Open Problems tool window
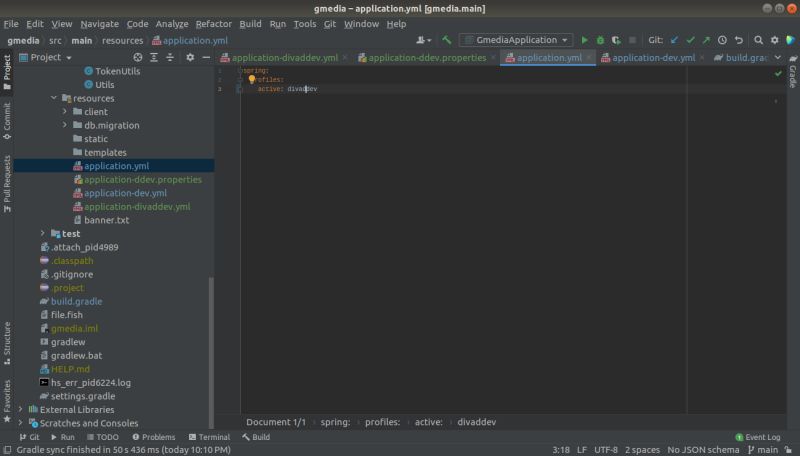Viewport: 800px width, 456px height. click(154, 437)
